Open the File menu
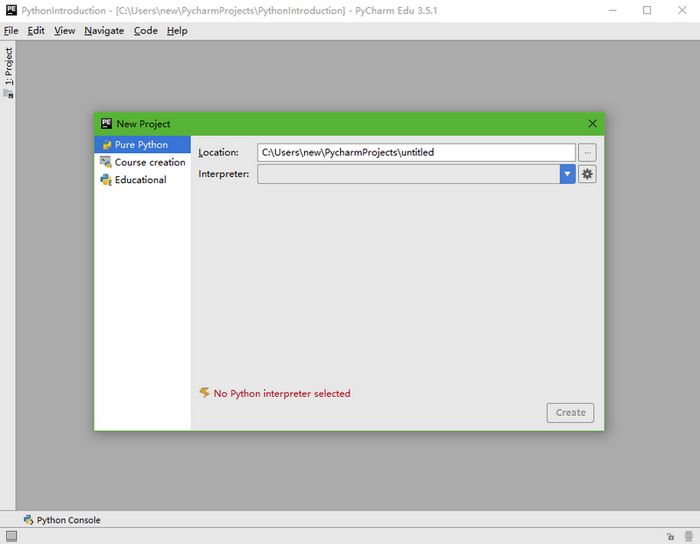The width and height of the screenshot is (700, 544). [x=11, y=31]
